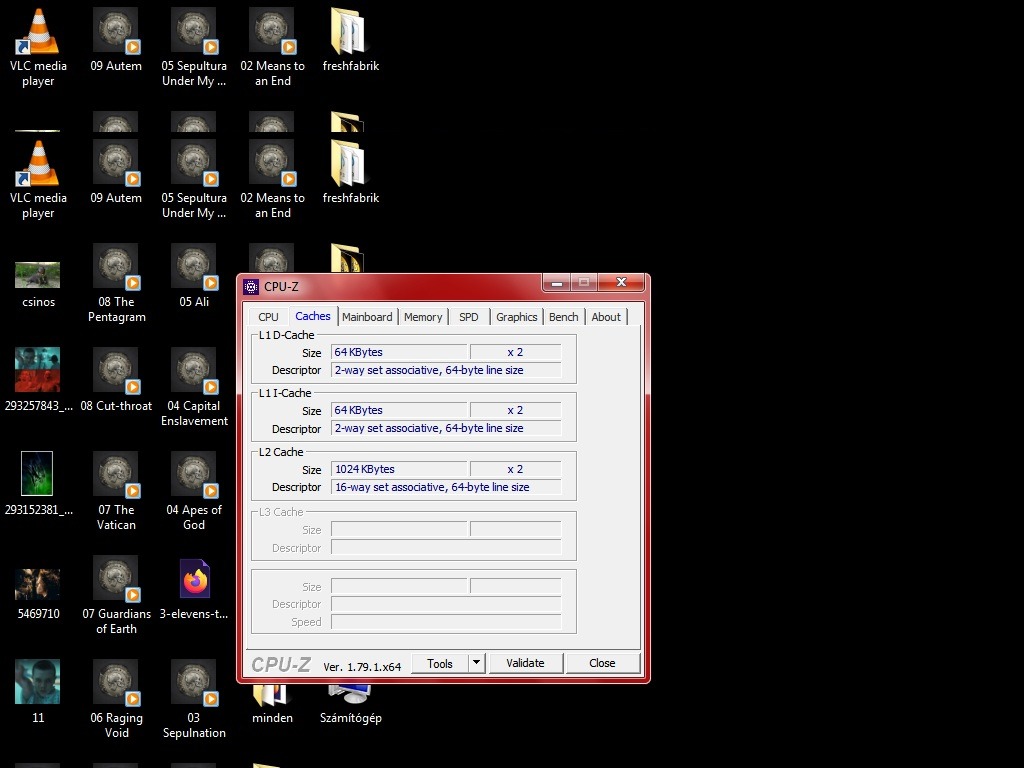Open the About tab in CPU-Z

(x=605, y=317)
